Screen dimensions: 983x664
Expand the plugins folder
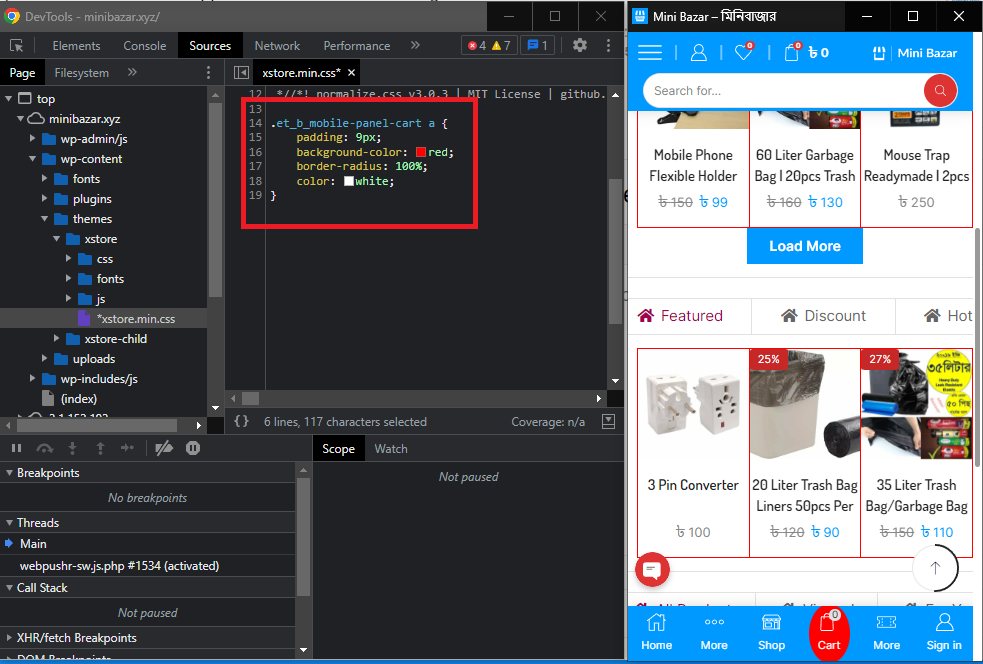click(45, 199)
